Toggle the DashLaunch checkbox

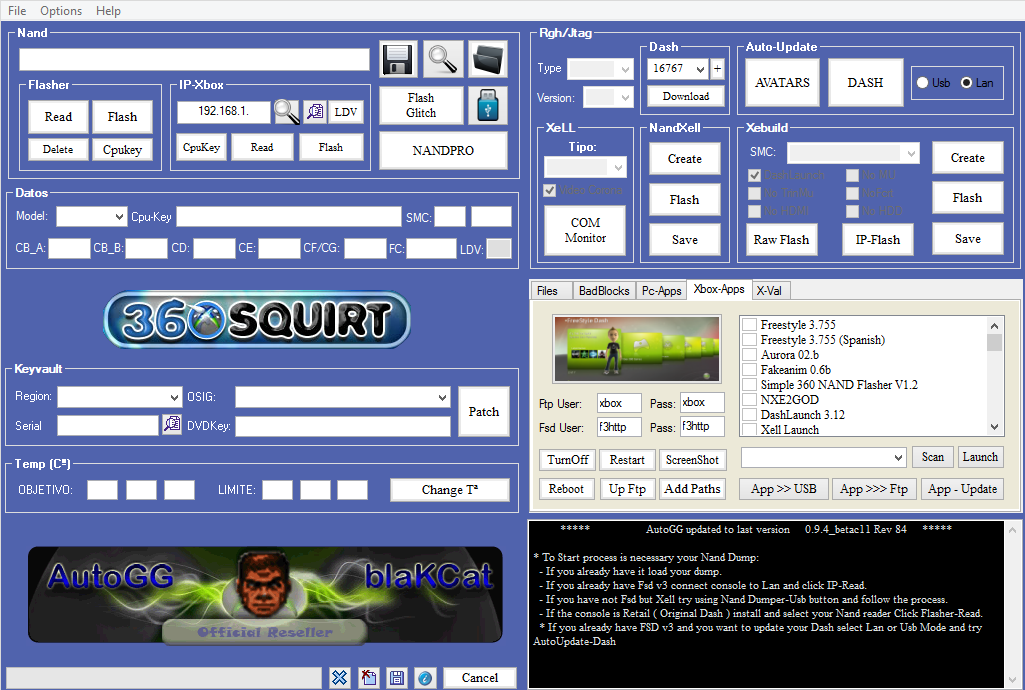pyautogui.click(x=754, y=175)
